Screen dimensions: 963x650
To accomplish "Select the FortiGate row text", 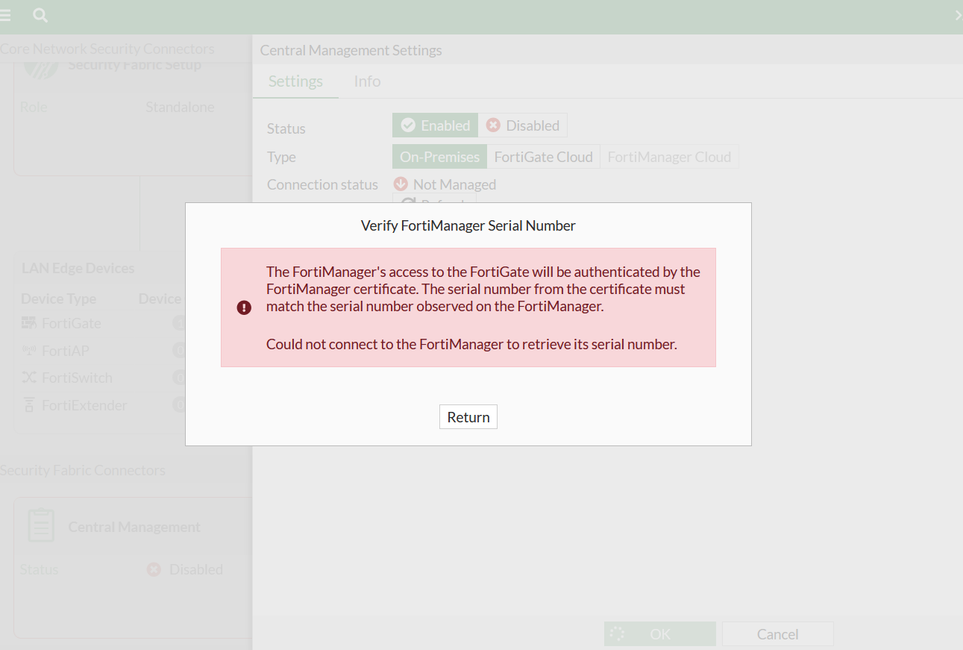I will pos(71,323).
